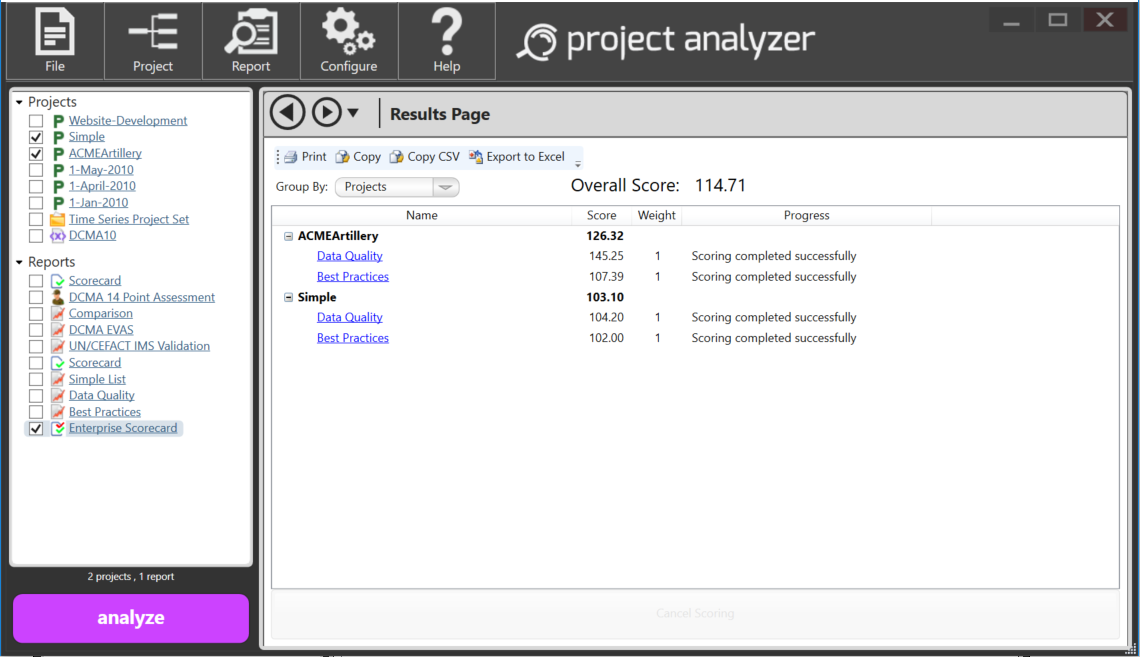
Task: Click Copy CSV in the toolbar
Action: tap(424, 157)
